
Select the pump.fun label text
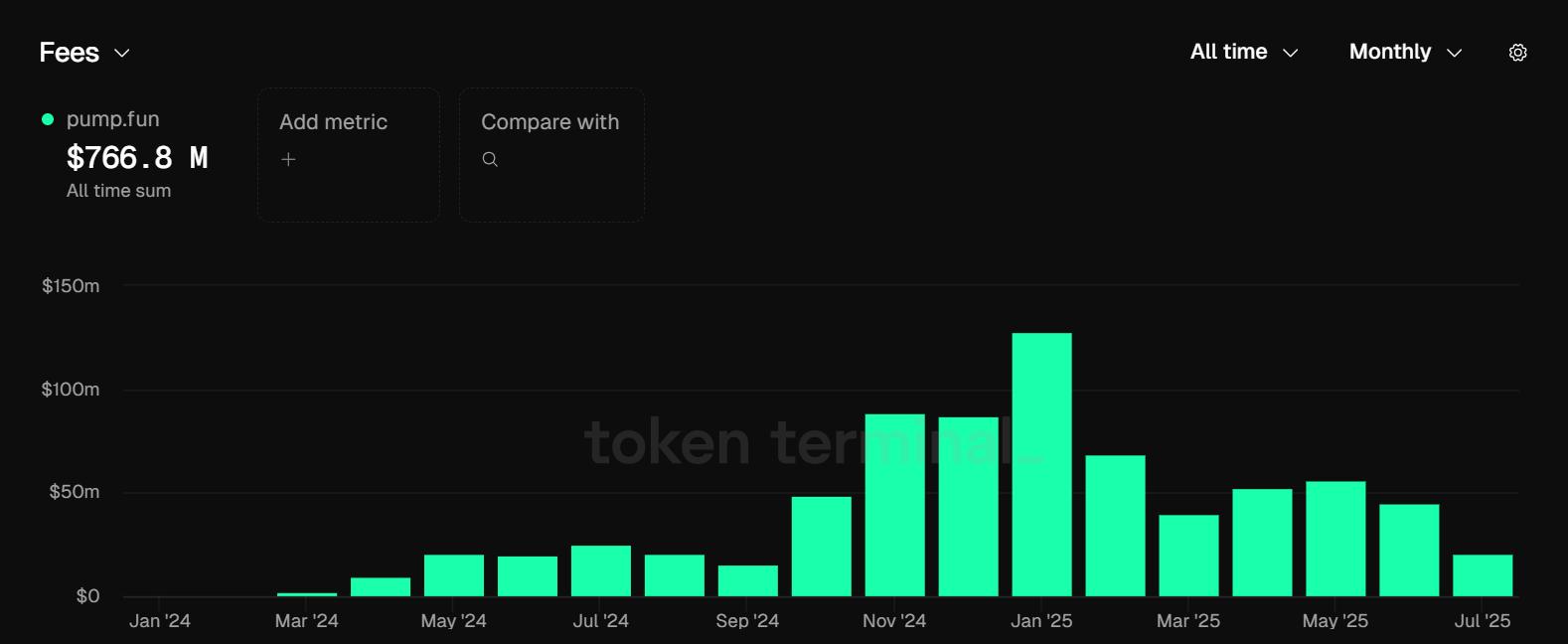[111, 118]
